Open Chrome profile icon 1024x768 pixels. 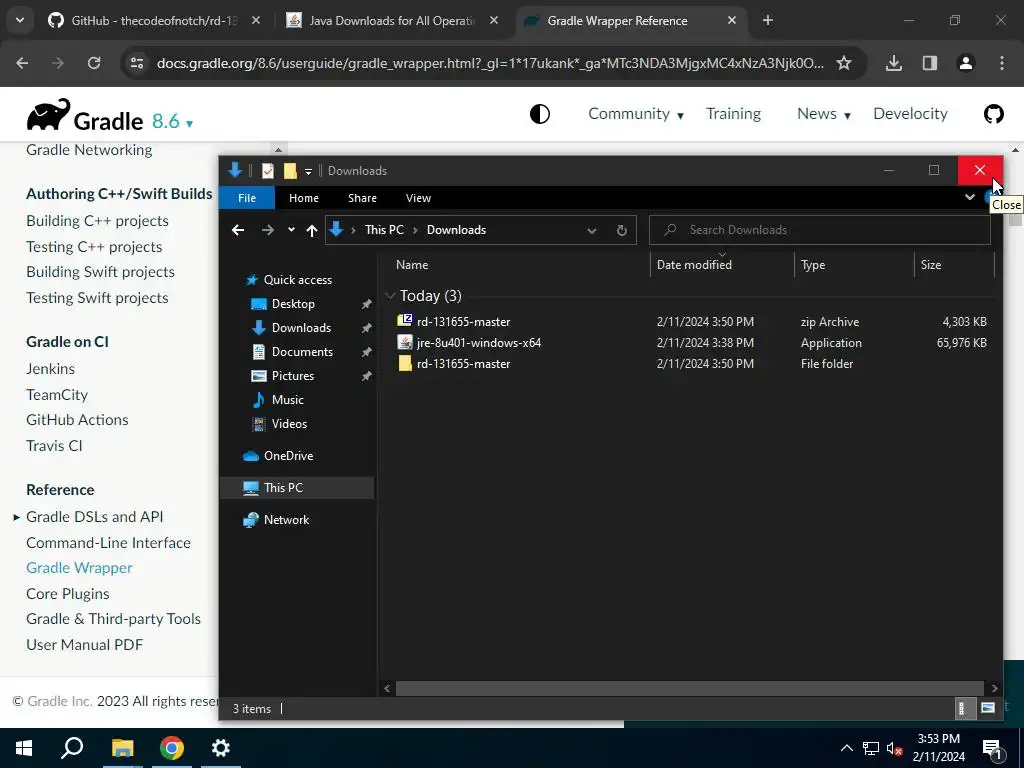tap(965, 63)
